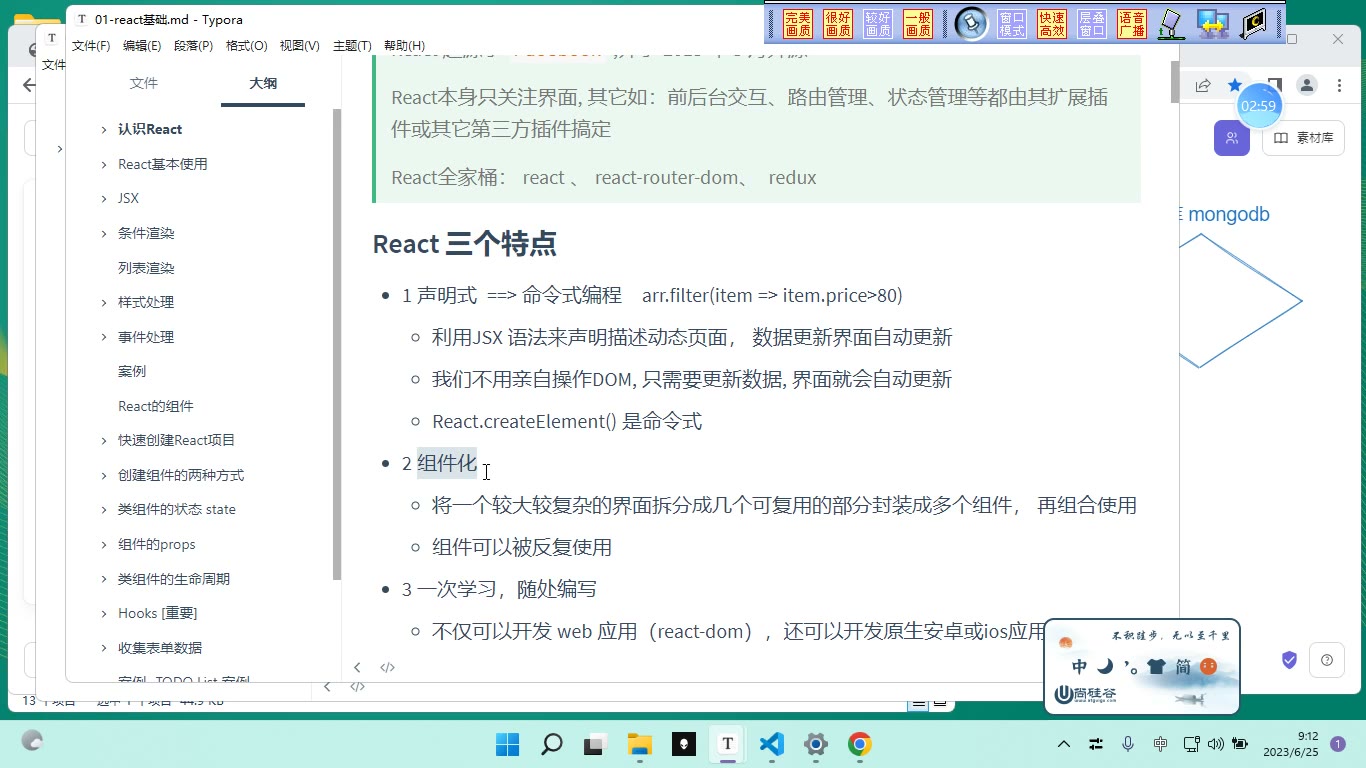This screenshot has height=768, width=1366.
Task: Expand 条件渲染 outline node
Action: pyautogui.click(x=104, y=233)
